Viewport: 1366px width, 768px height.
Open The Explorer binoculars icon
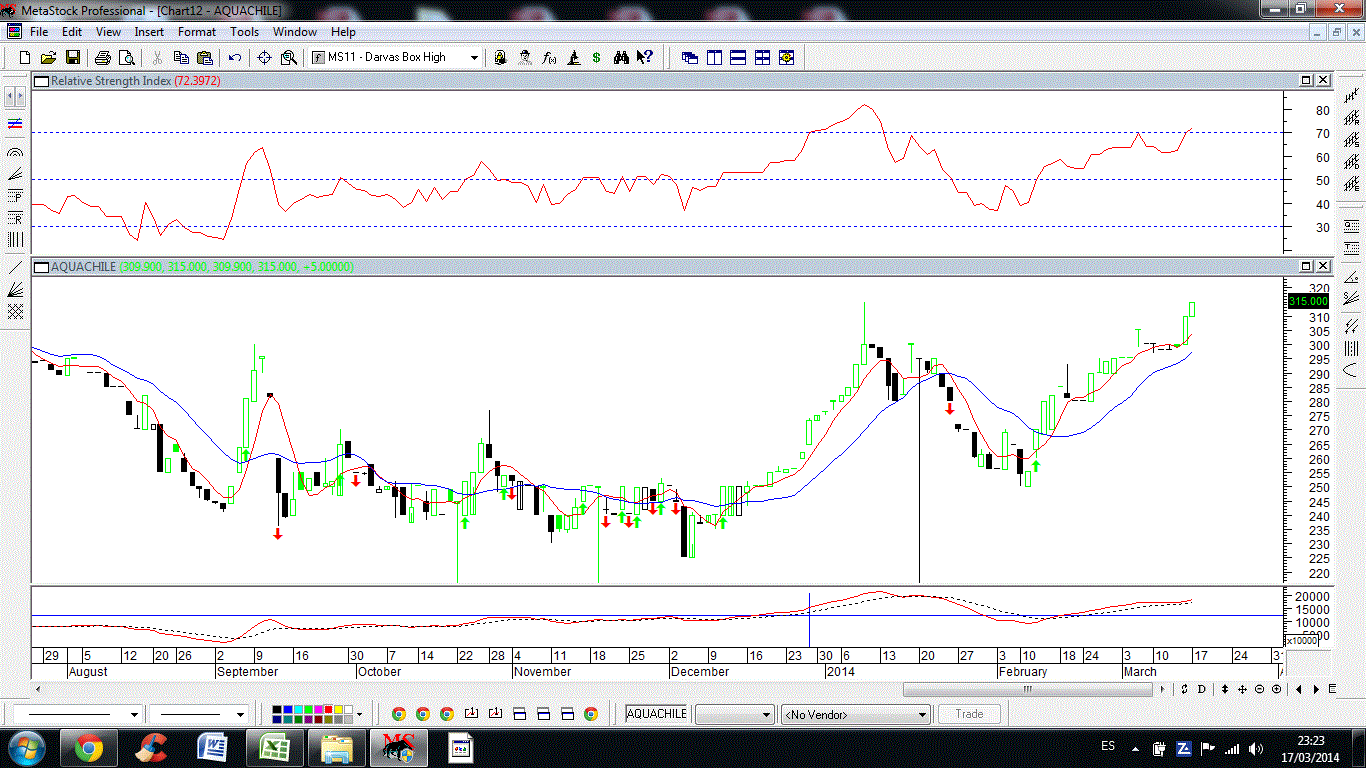pyautogui.click(x=621, y=57)
